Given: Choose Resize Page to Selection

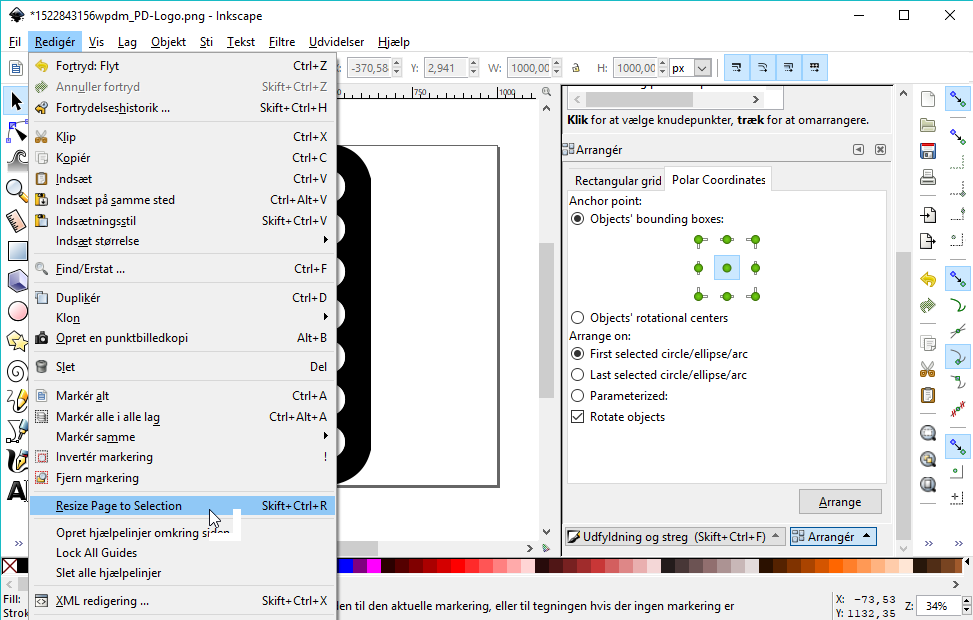Looking at the screenshot, I should coord(182,506).
